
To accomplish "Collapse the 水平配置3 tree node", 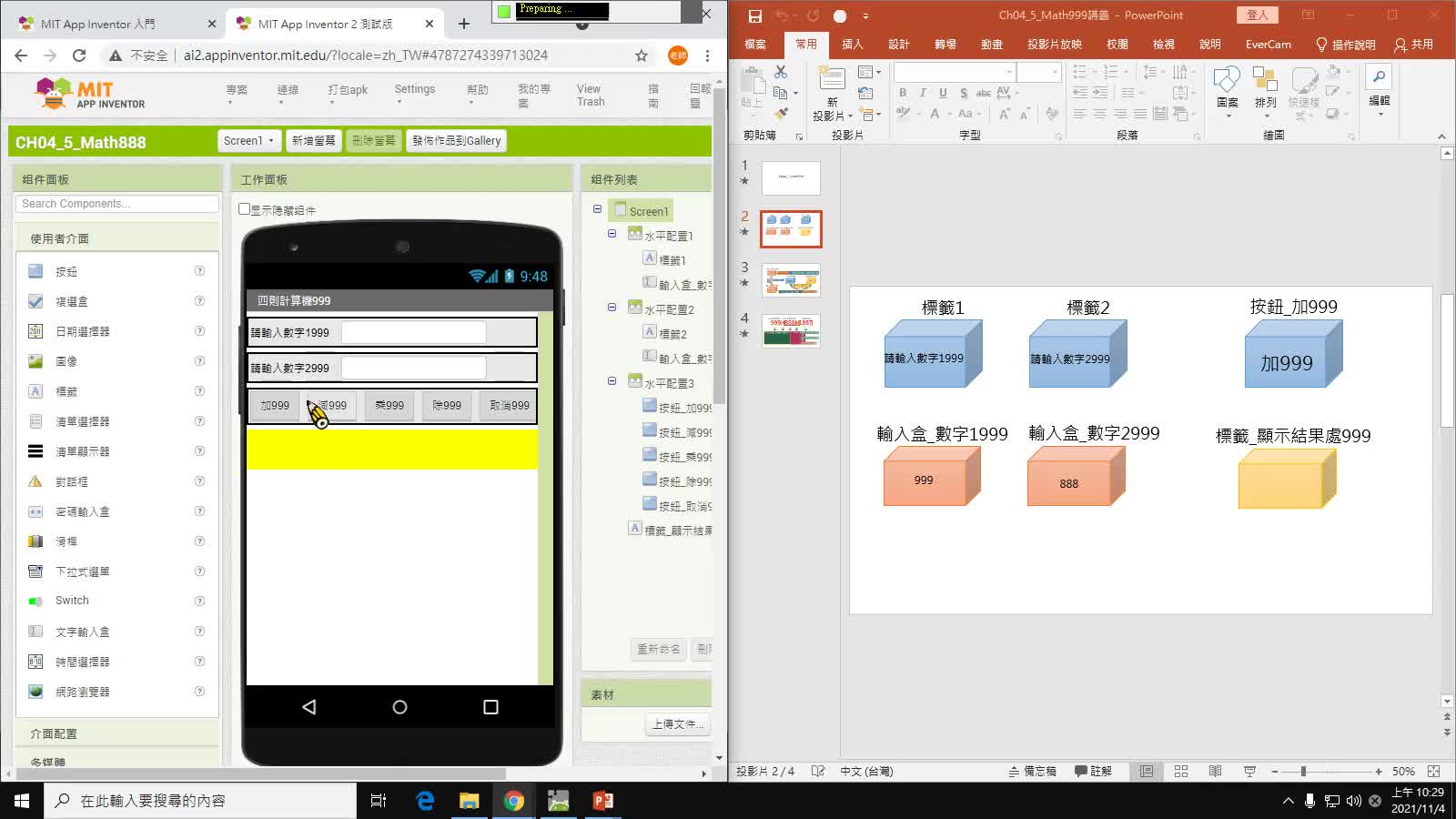I will pos(612,381).
